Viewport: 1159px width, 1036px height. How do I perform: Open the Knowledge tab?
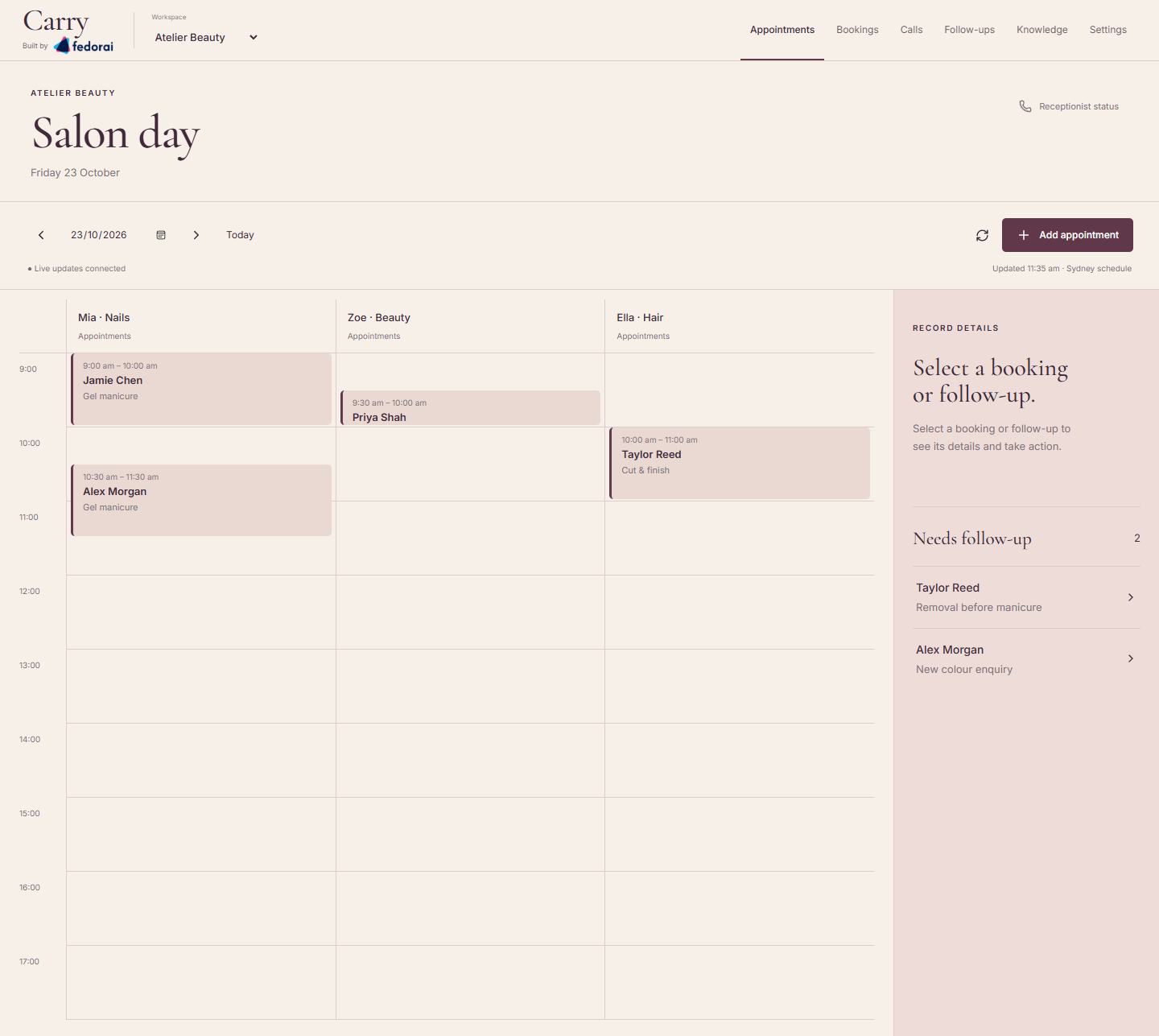click(x=1041, y=30)
